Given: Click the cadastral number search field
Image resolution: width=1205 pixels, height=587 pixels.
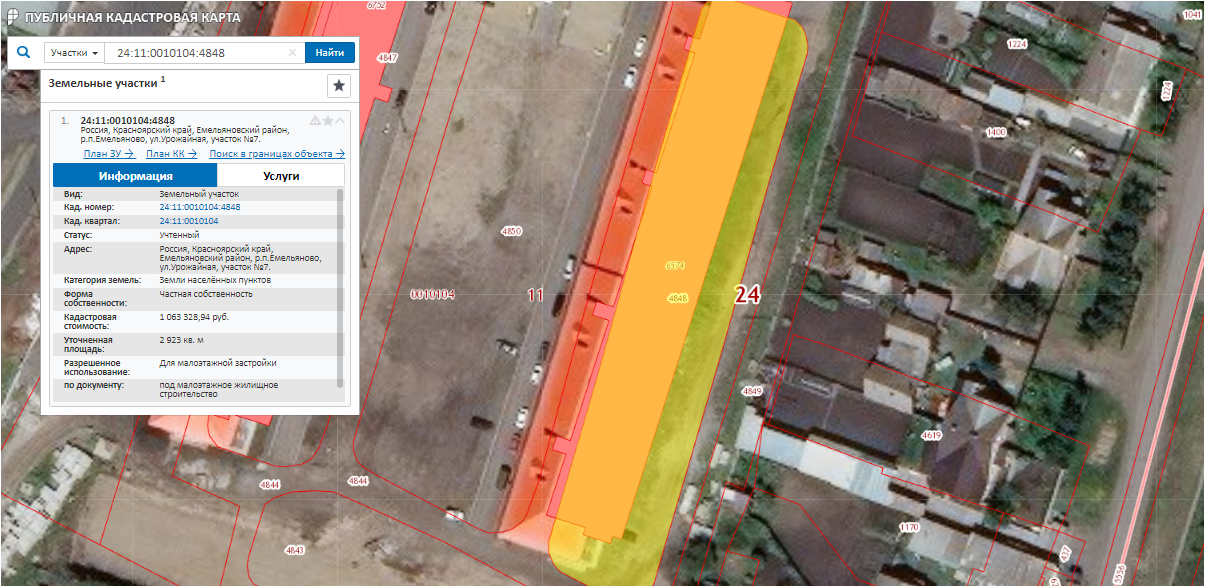Looking at the screenshot, I should [195, 53].
